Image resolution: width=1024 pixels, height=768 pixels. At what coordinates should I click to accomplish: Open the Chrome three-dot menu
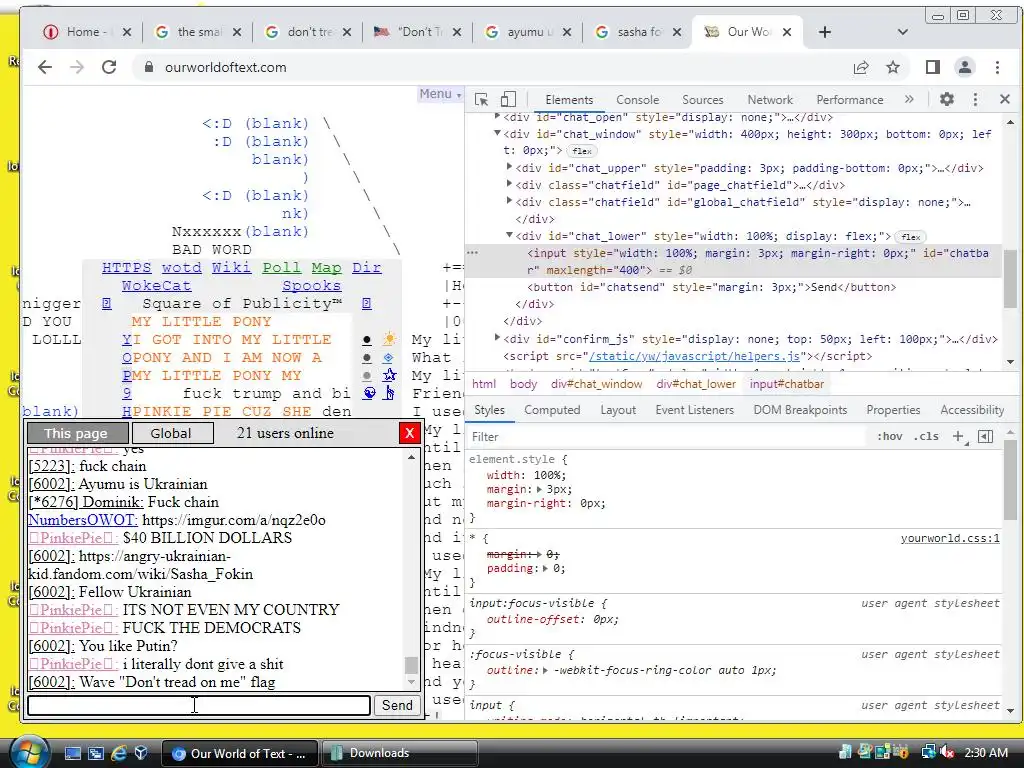997,67
